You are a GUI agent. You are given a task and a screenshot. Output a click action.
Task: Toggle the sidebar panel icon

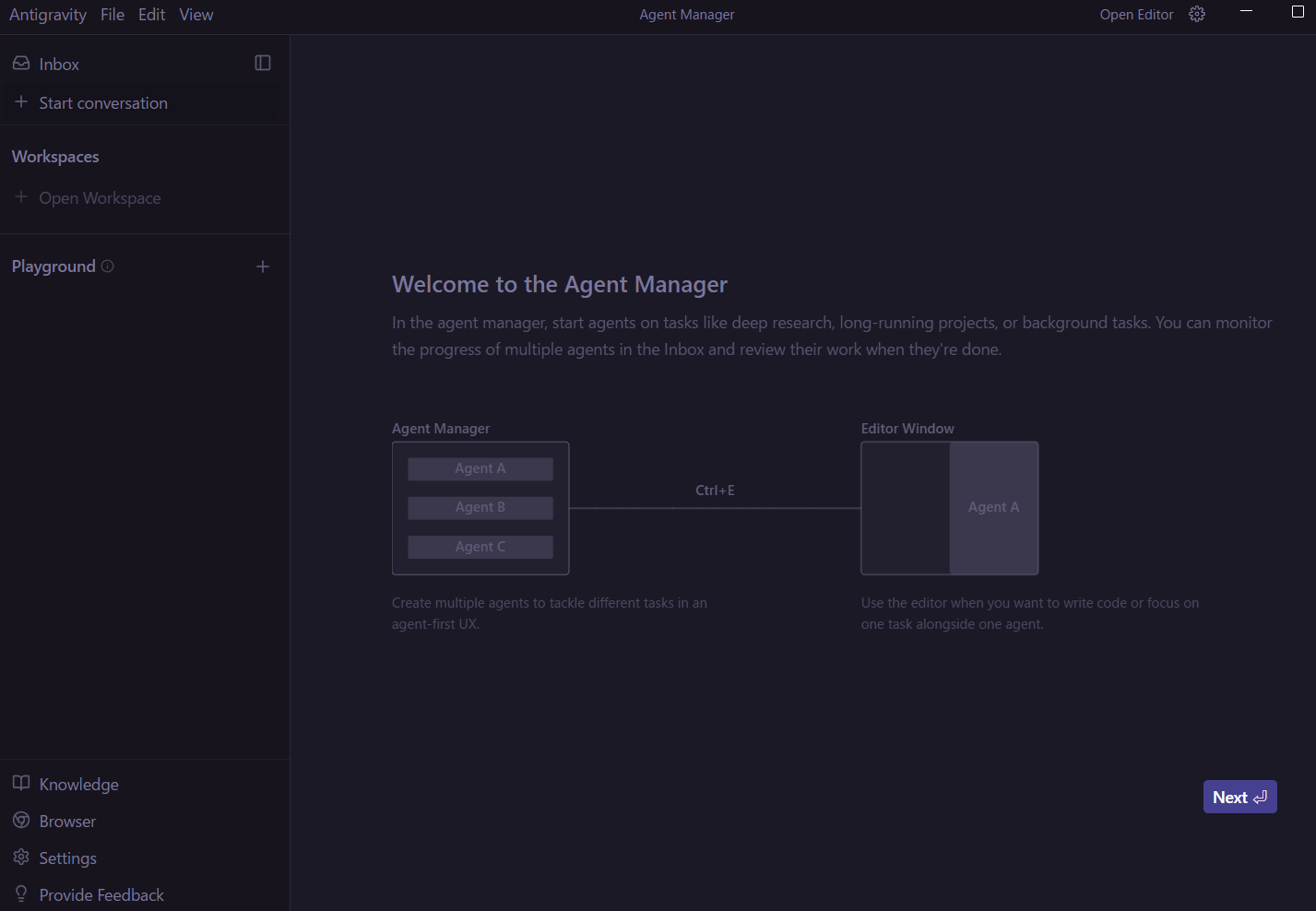click(263, 63)
